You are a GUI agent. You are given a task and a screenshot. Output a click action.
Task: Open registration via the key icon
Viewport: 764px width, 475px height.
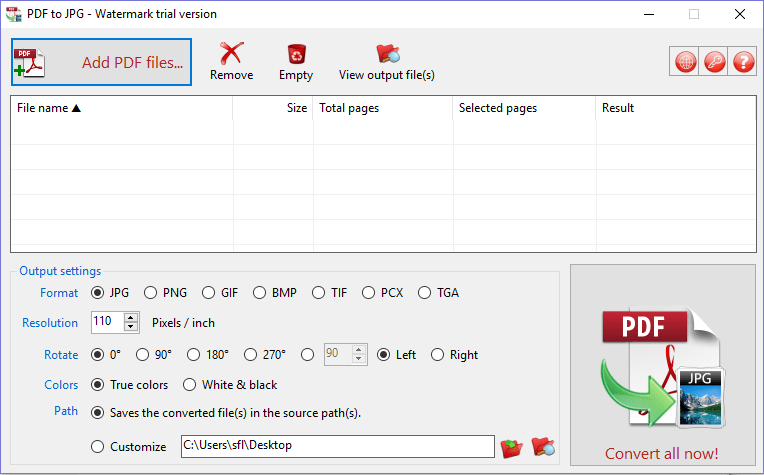pos(714,62)
